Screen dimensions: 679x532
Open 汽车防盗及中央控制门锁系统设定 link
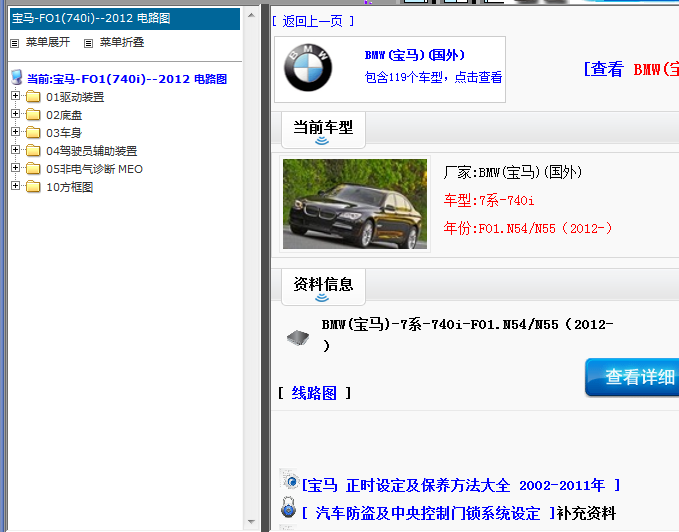(428, 514)
